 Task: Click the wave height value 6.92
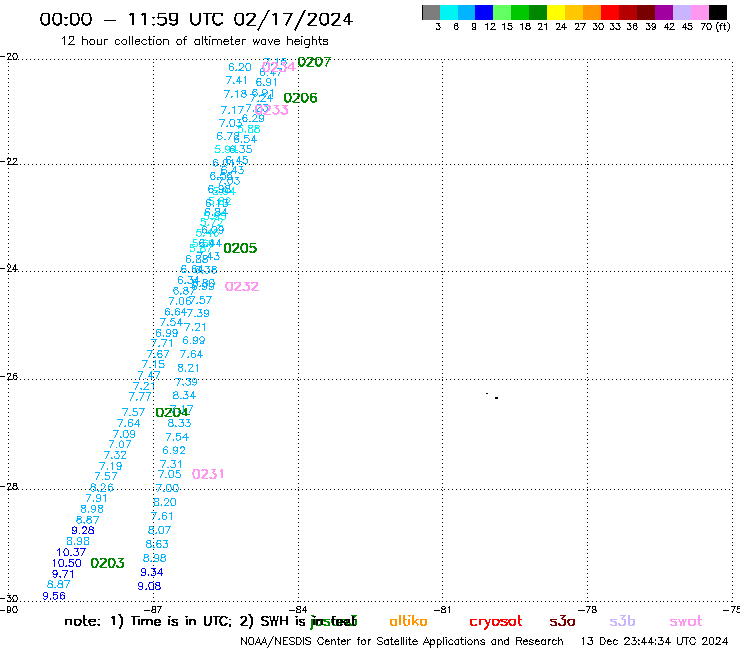pos(174,451)
